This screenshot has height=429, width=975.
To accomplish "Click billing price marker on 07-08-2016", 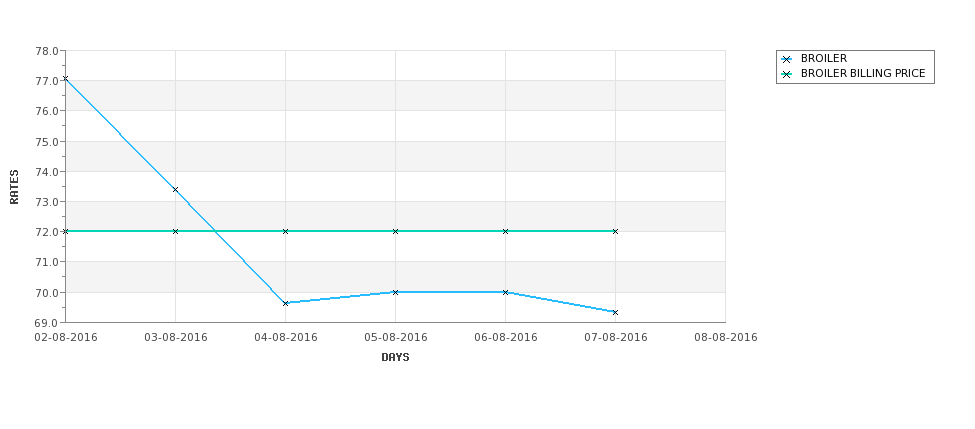I will click(616, 231).
